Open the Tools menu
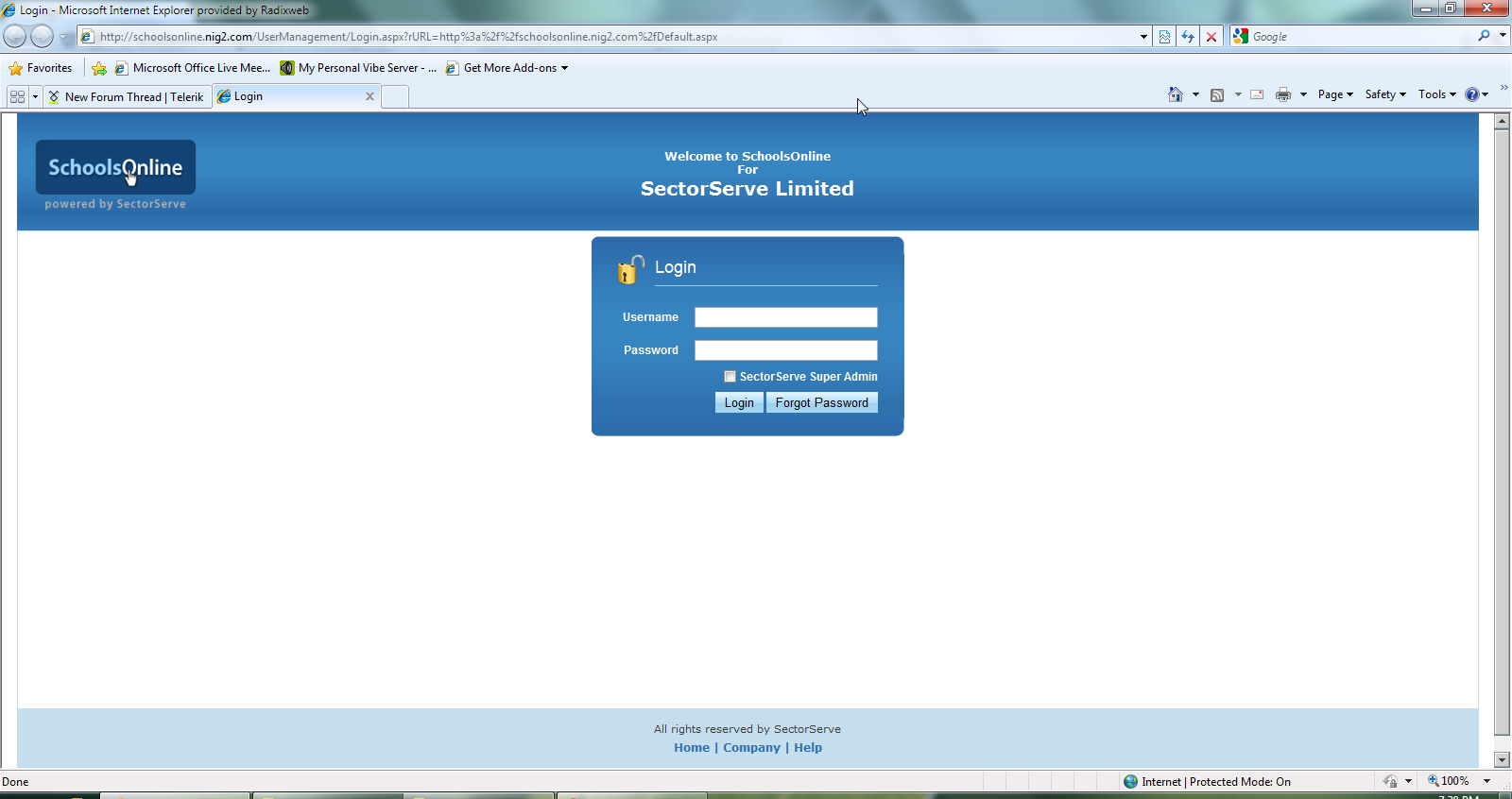This screenshot has width=1512, height=799. (x=1436, y=94)
